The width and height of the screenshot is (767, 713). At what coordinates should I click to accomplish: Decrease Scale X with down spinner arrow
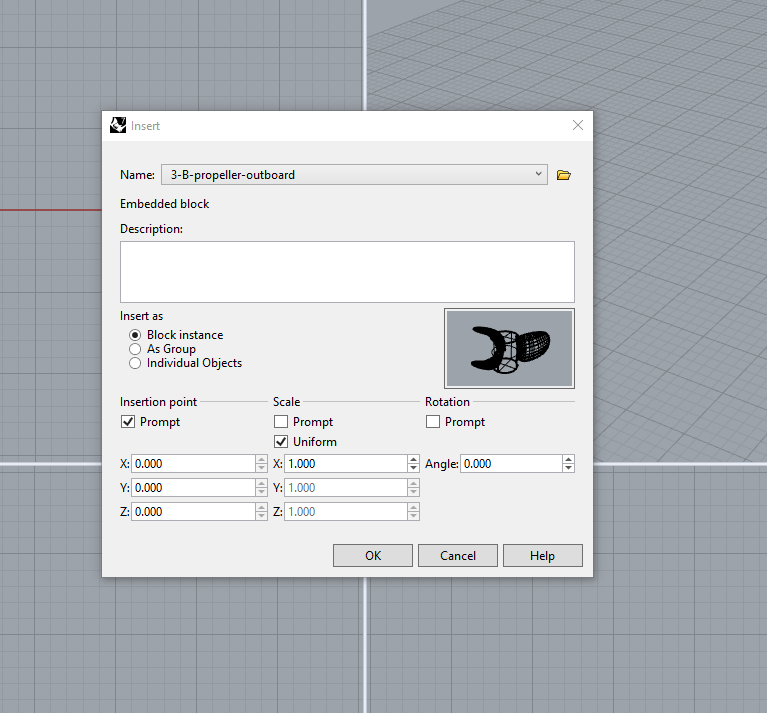pyautogui.click(x=413, y=468)
